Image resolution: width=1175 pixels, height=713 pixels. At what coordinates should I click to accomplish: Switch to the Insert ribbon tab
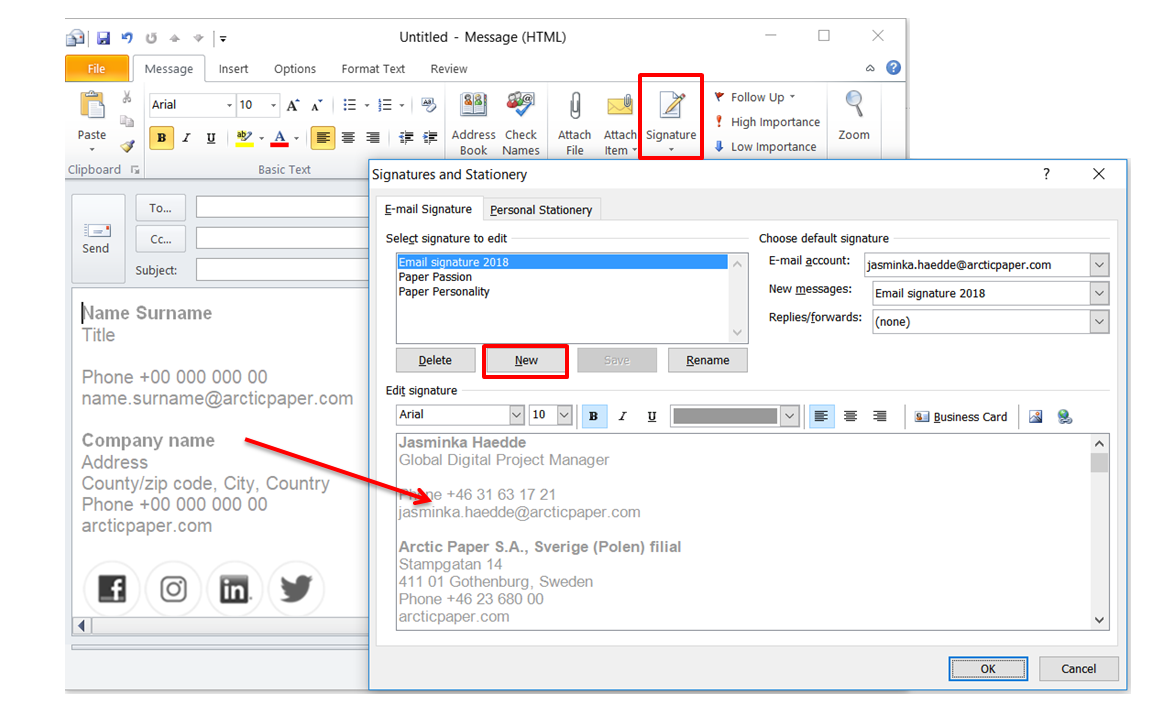[x=233, y=69]
